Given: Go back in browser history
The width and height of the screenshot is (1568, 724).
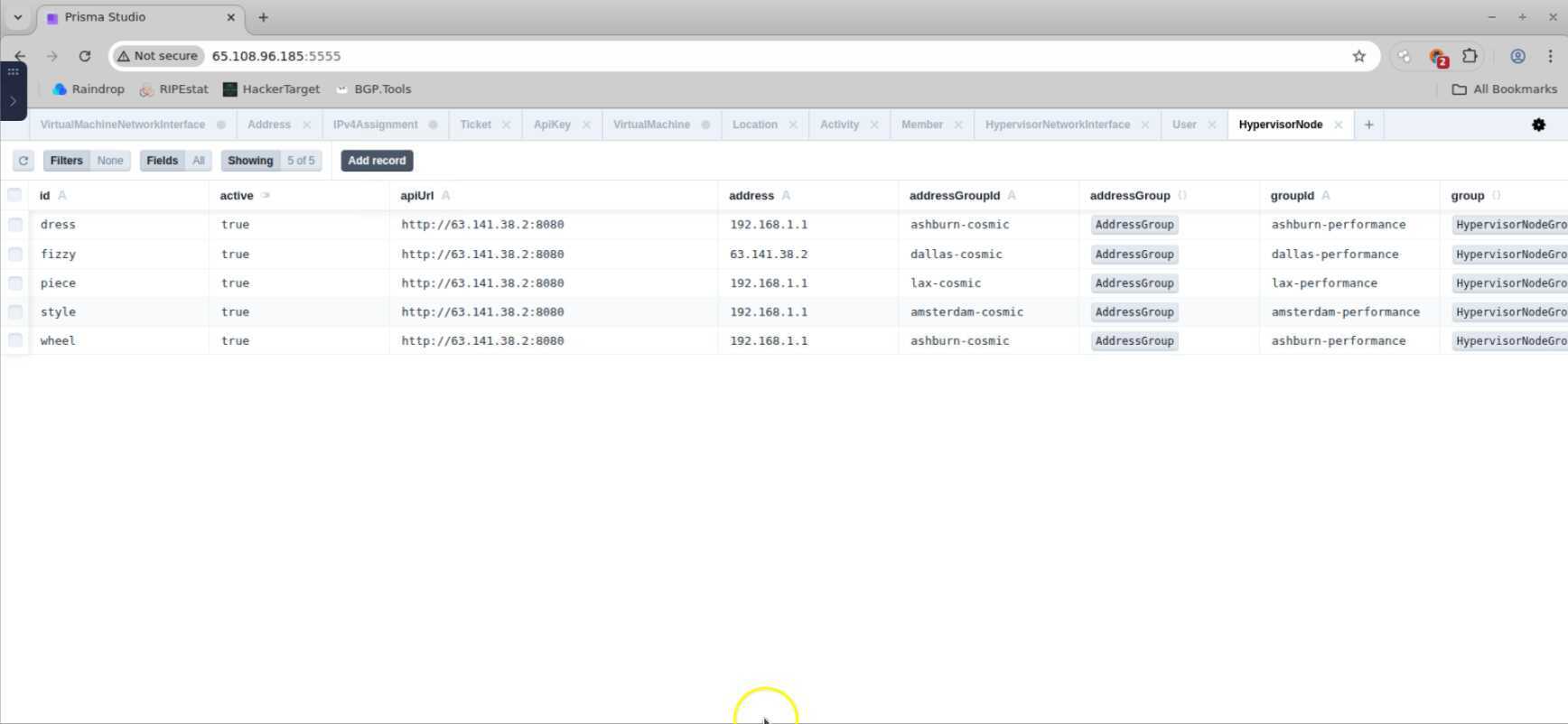Looking at the screenshot, I should tap(20, 56).
